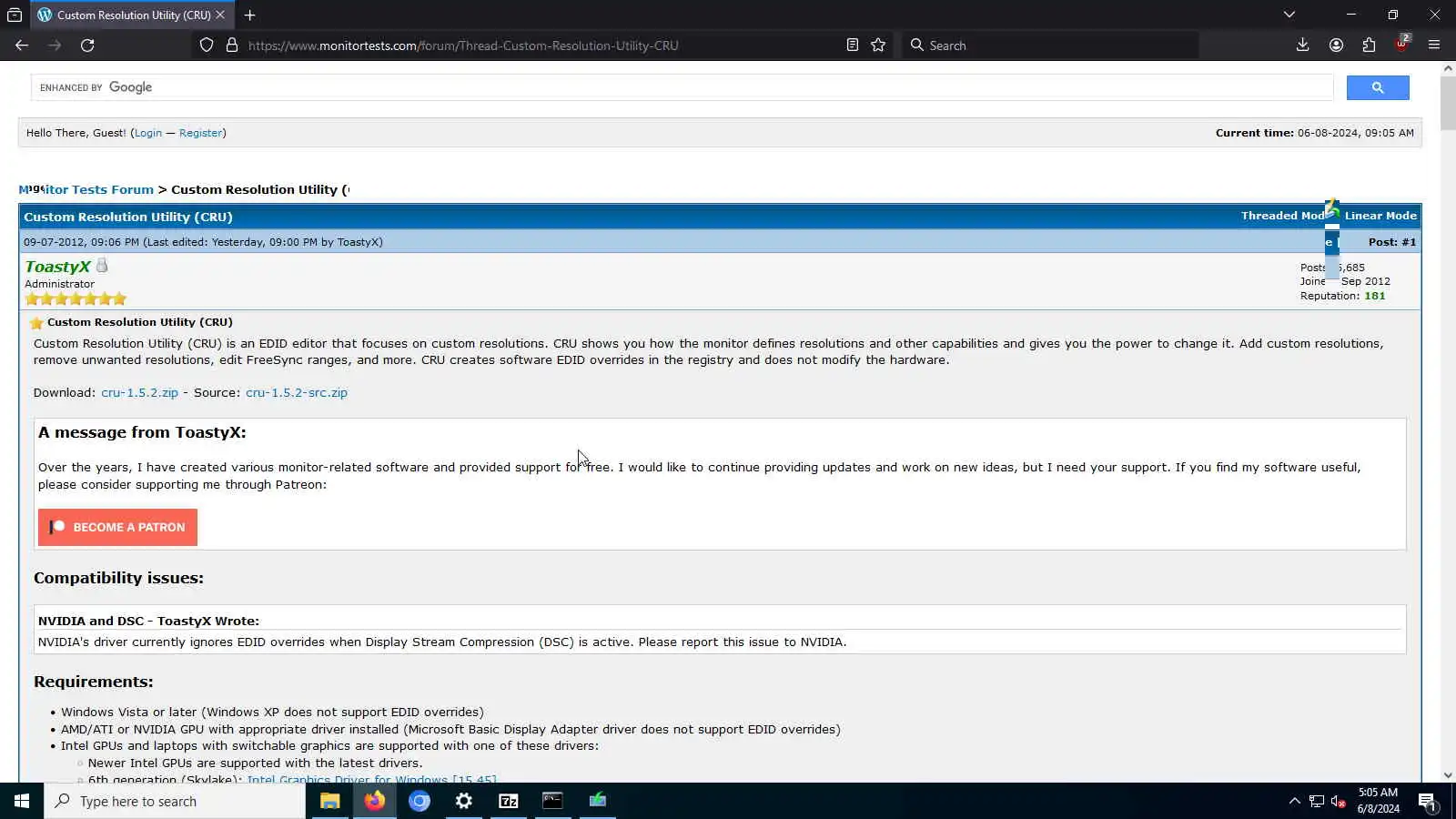The height and width of the screenshot is (819, 1456).
Task: Open Firefox View icon in tab bar
Action: coord(15,15)
